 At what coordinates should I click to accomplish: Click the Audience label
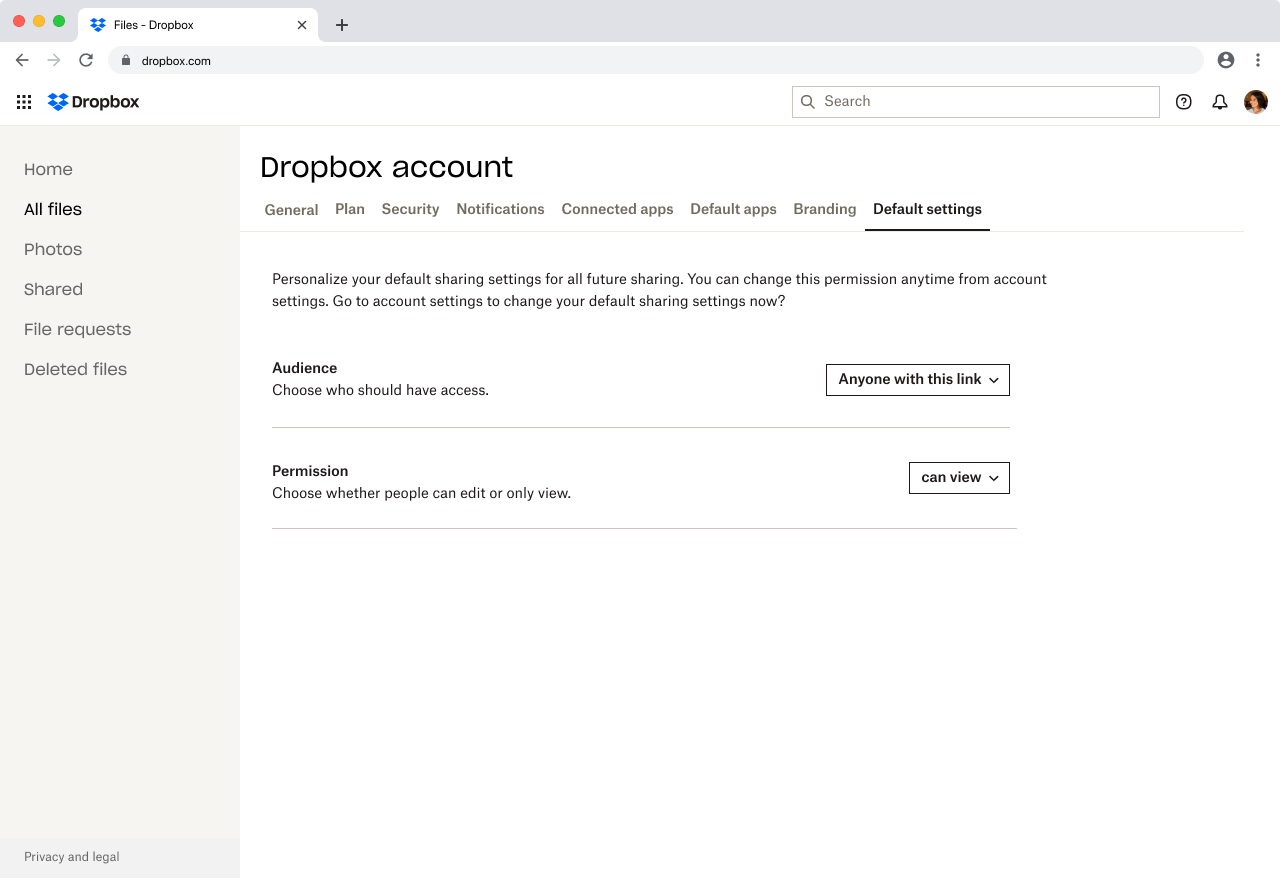(x=305, y=368)
